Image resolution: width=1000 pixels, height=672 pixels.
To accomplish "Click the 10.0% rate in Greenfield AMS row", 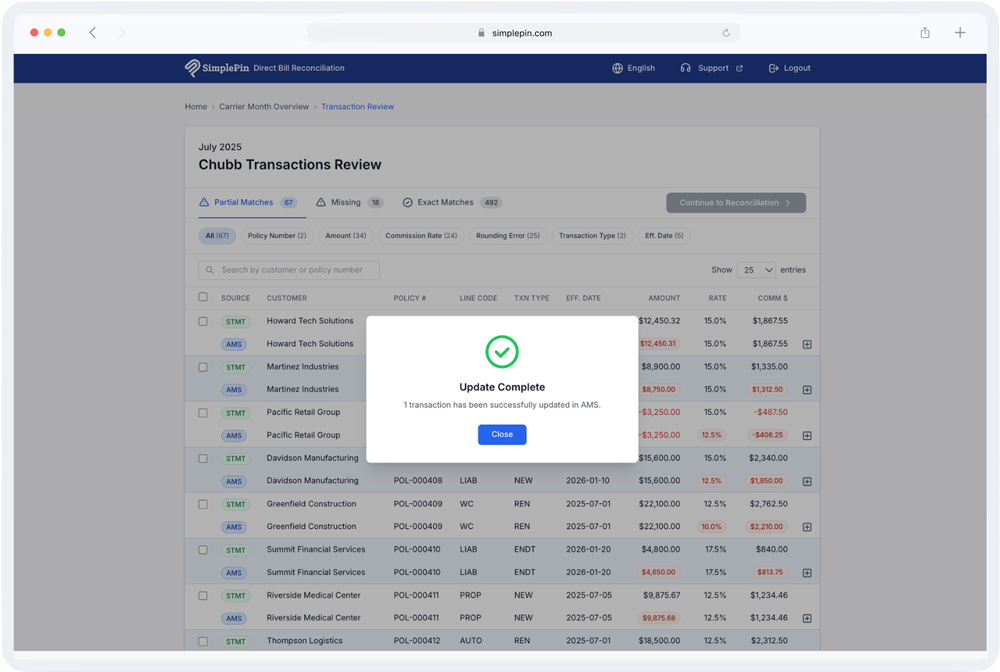I will point(711,527).
